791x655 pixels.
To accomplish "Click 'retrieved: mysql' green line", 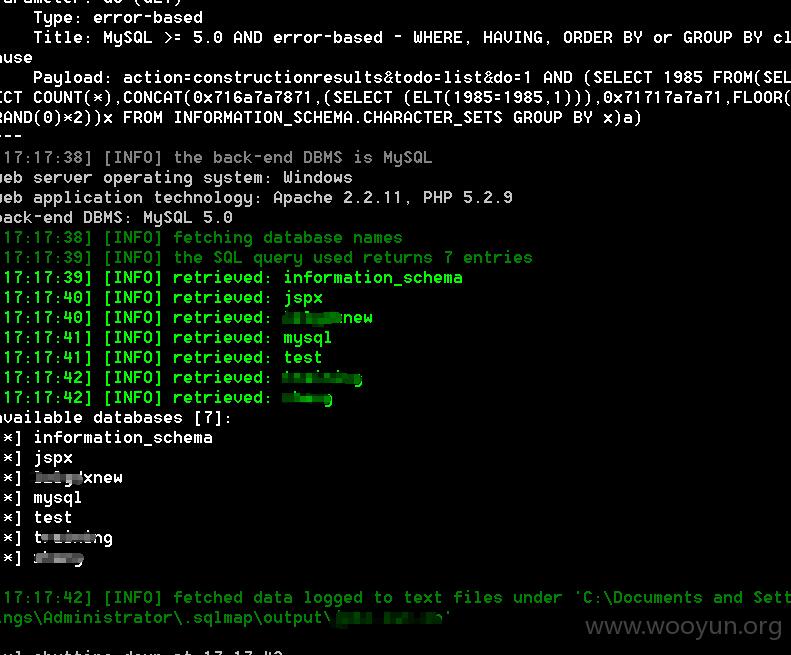I will pyautogui.click(x=166, y=338).
